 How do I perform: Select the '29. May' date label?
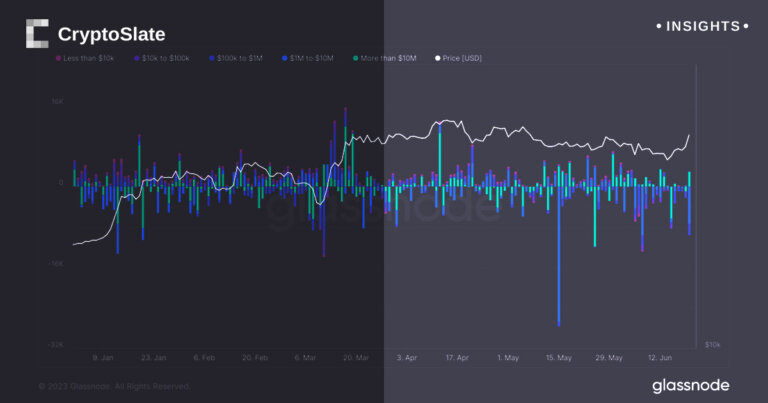pos(609,358)
